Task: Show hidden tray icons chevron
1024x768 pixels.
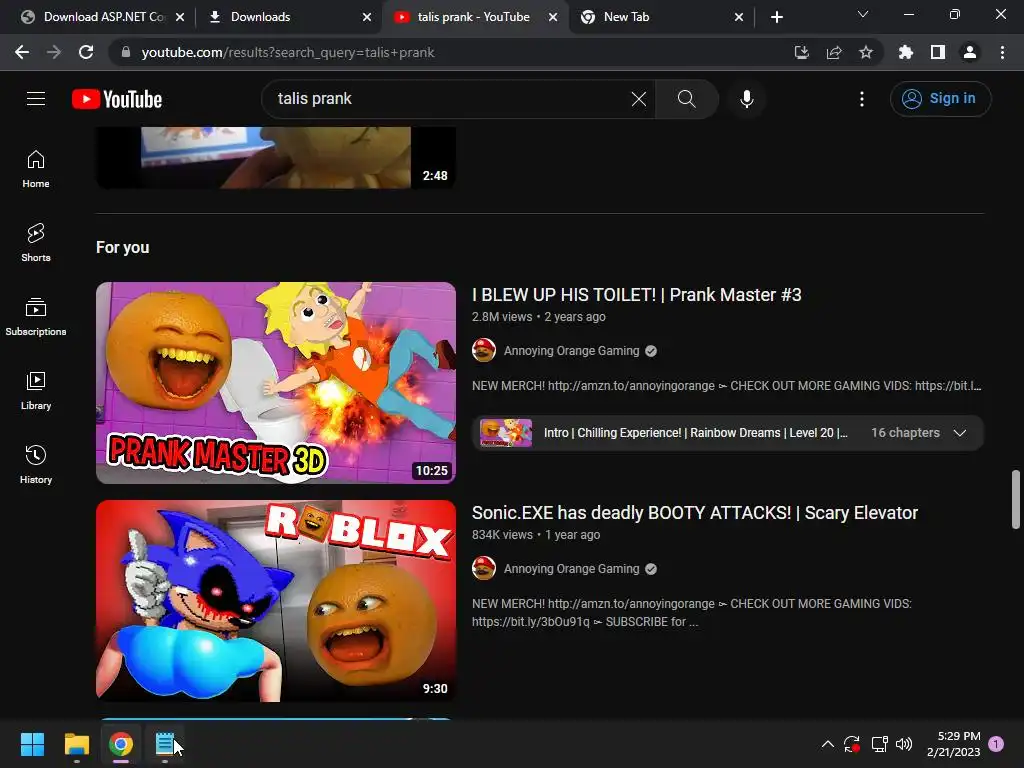Action: (x=827, y=744)
